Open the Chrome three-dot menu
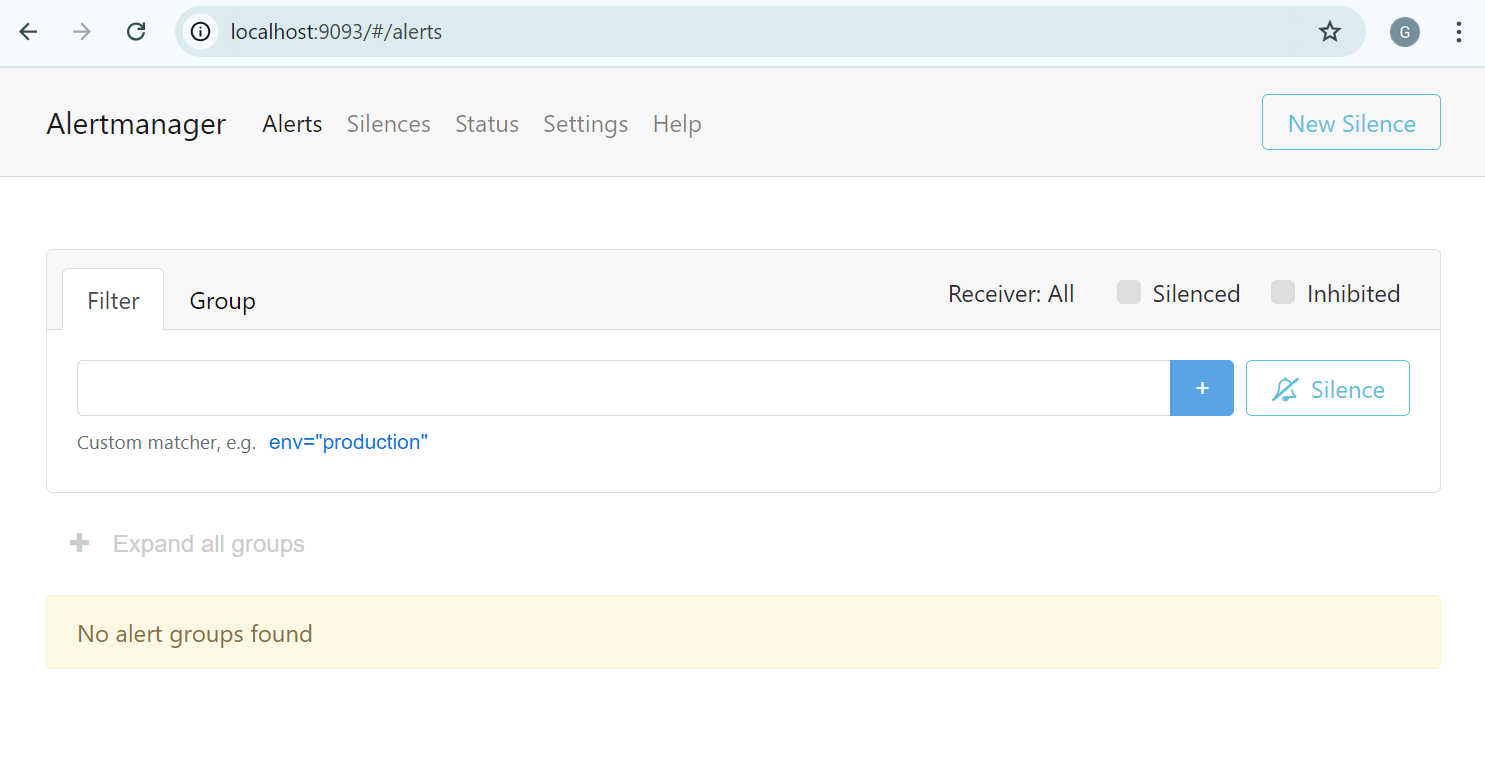The height and width of the screenshot is (774, 1485). tap(1458, 32)
